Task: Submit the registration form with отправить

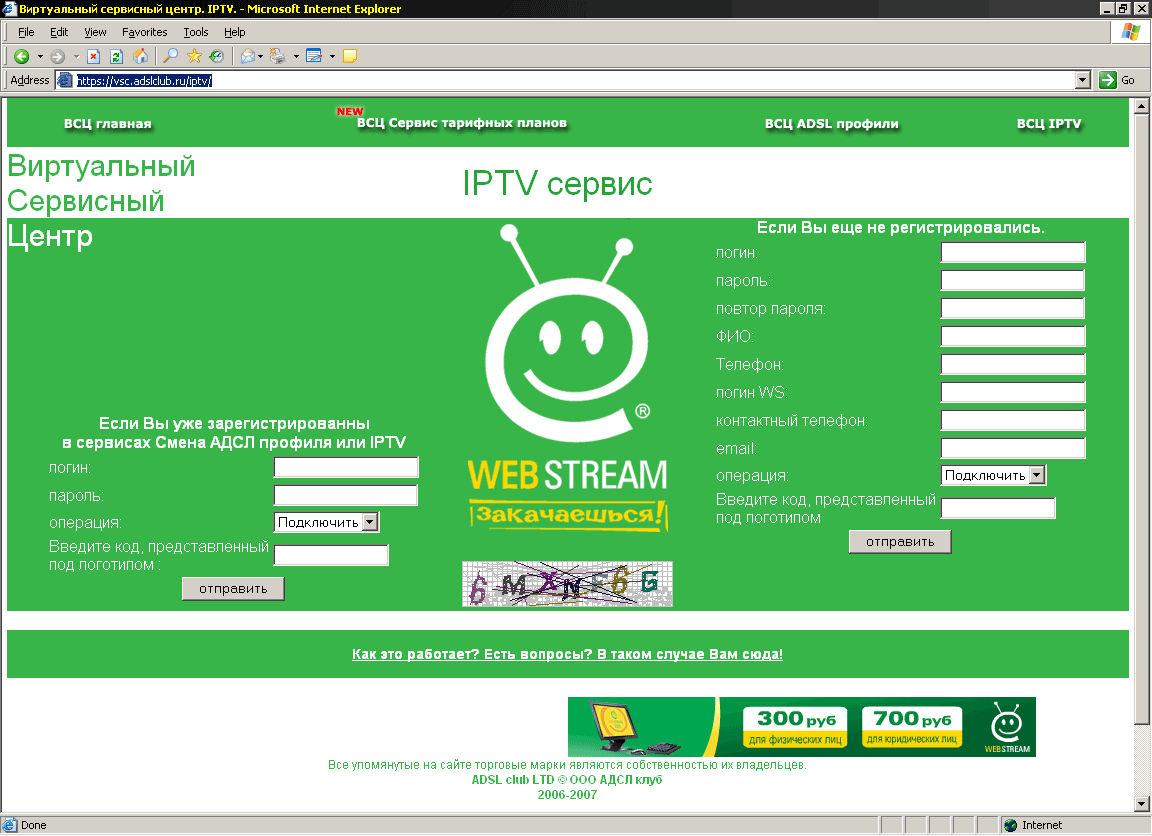Action: point(900,541)
